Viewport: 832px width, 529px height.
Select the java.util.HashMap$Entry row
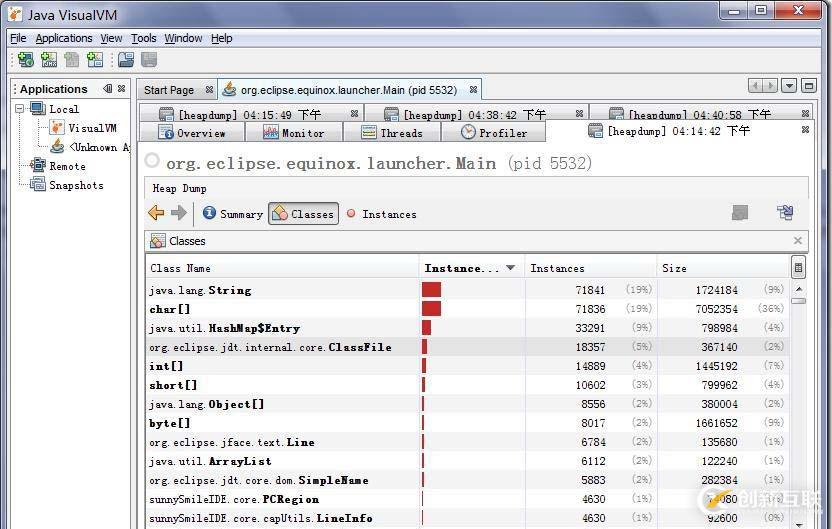click(x=468, y=328)
